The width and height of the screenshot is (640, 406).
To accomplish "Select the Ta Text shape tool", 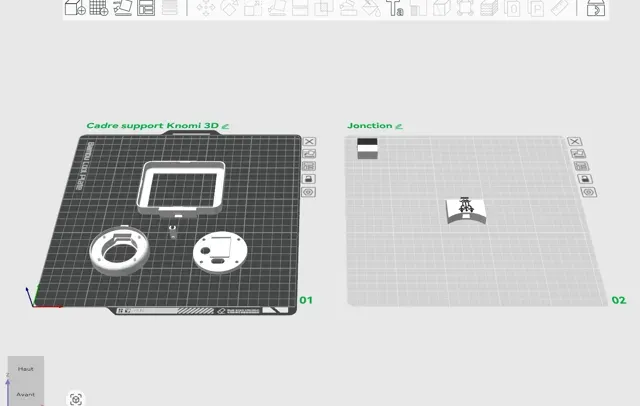I will 395,7.
